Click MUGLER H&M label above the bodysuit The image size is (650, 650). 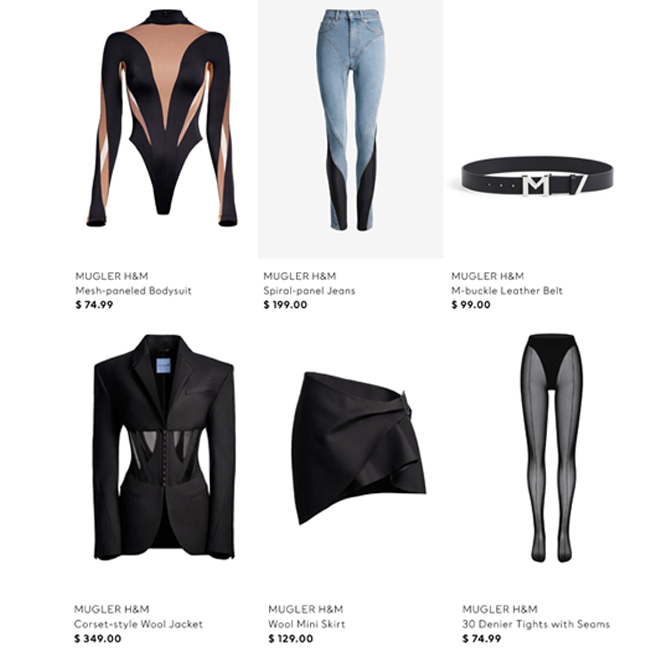112,276
